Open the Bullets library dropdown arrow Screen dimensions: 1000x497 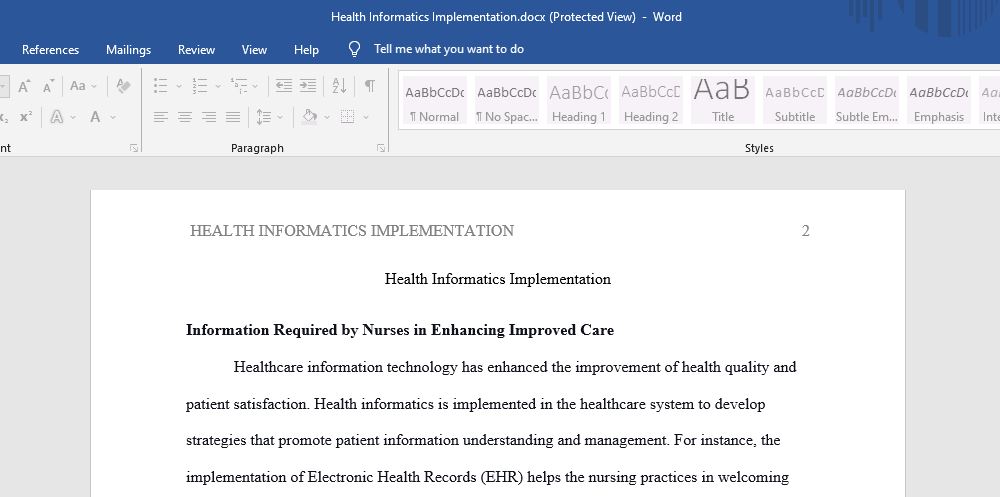(x=179, y=86)
